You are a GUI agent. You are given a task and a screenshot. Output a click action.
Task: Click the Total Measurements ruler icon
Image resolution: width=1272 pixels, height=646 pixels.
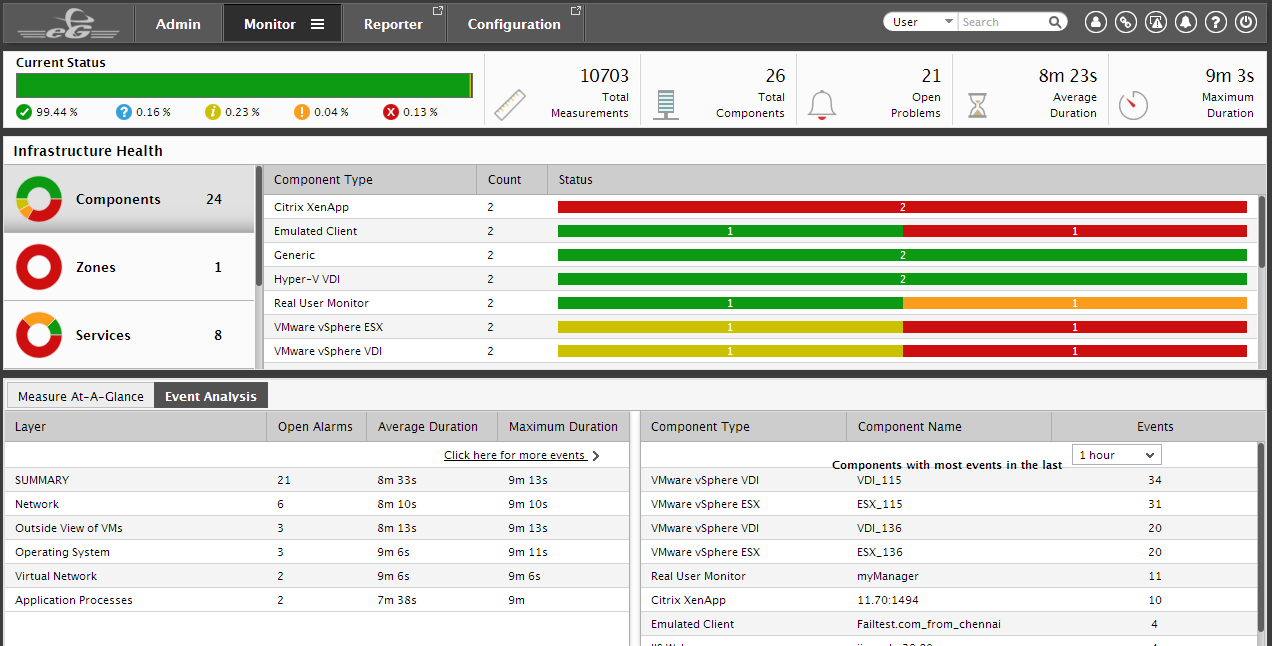pos(510,105)
